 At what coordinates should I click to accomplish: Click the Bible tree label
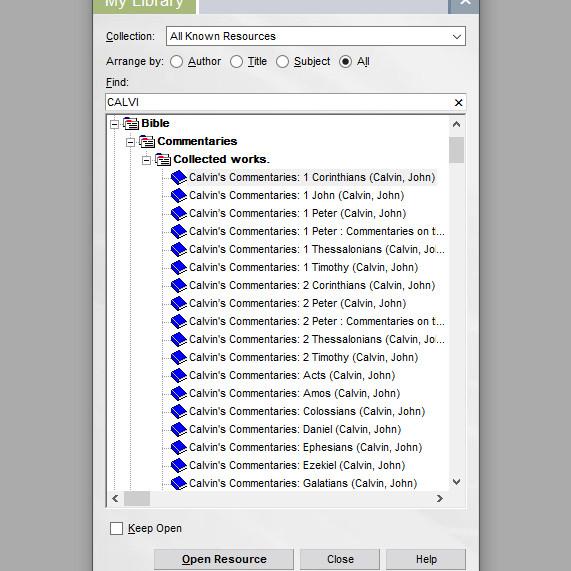point(155,123)
